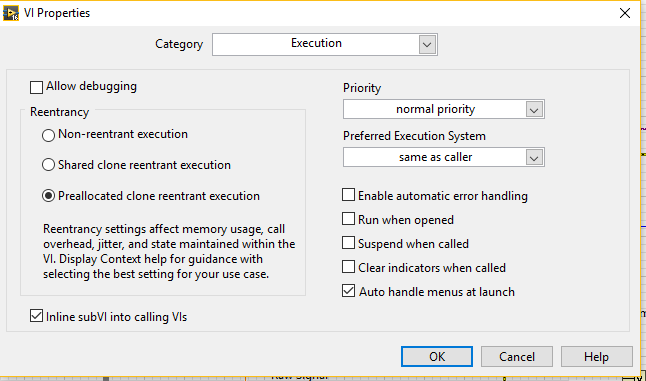Choose Shared clone reentrant execution
Screen dimensions: 646x381
tap(48, 165)
